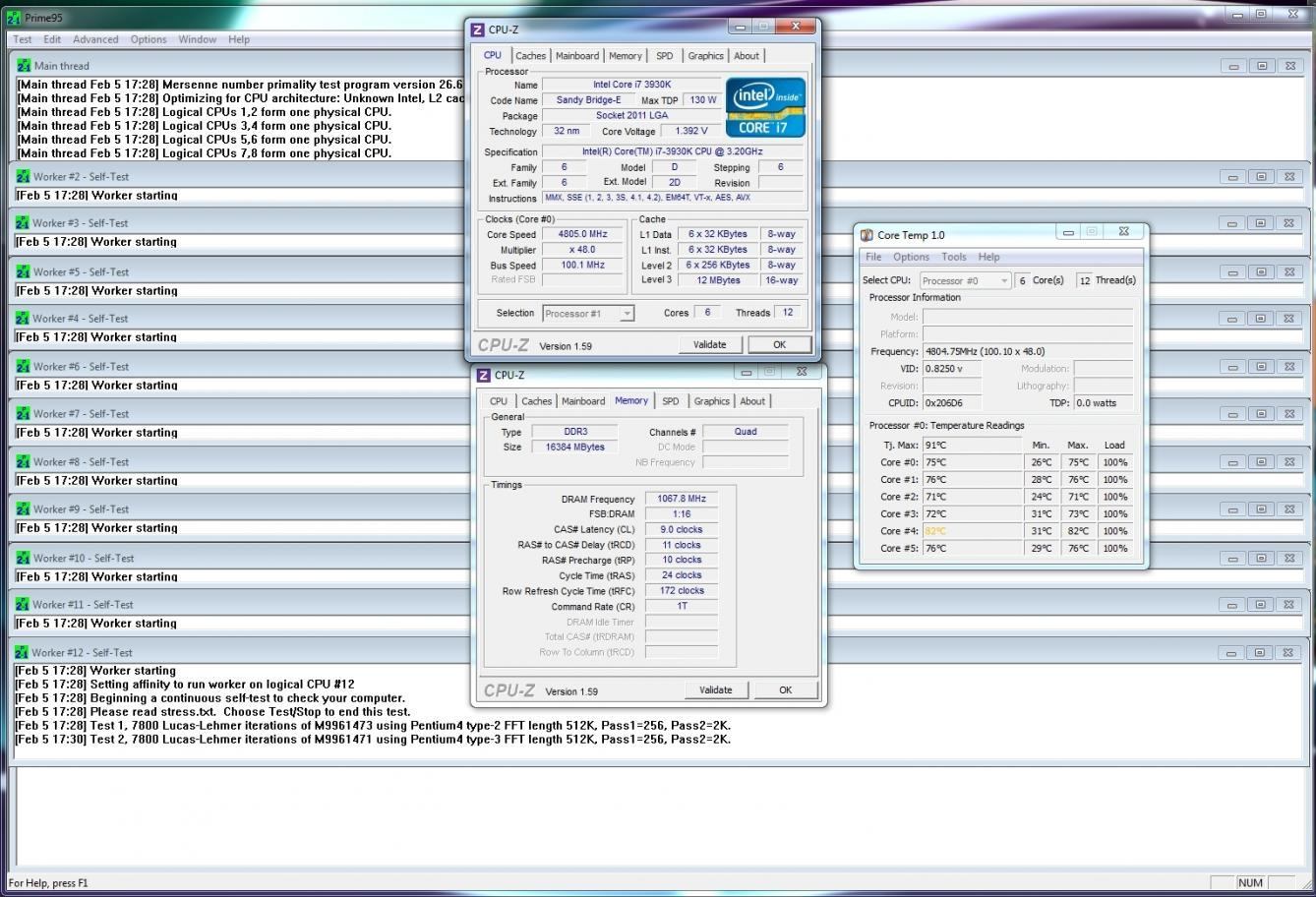Click the Intel Core i7 logo badge

click(x=765, y=107)
